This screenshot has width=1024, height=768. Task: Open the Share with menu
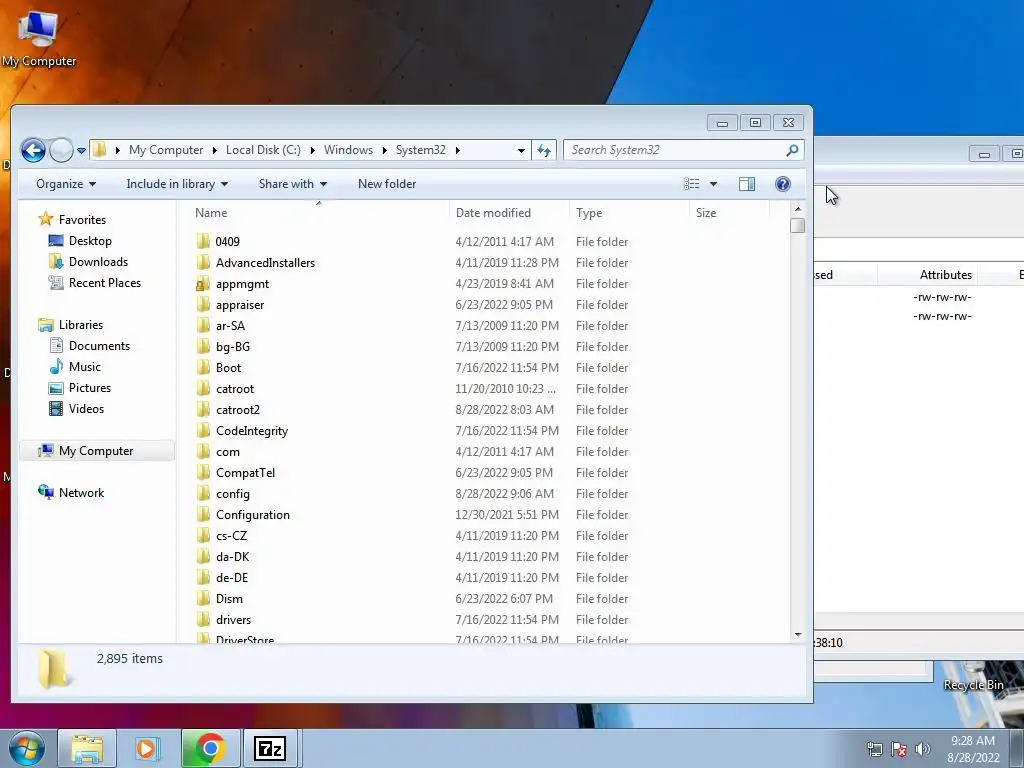tap(293, 184)
